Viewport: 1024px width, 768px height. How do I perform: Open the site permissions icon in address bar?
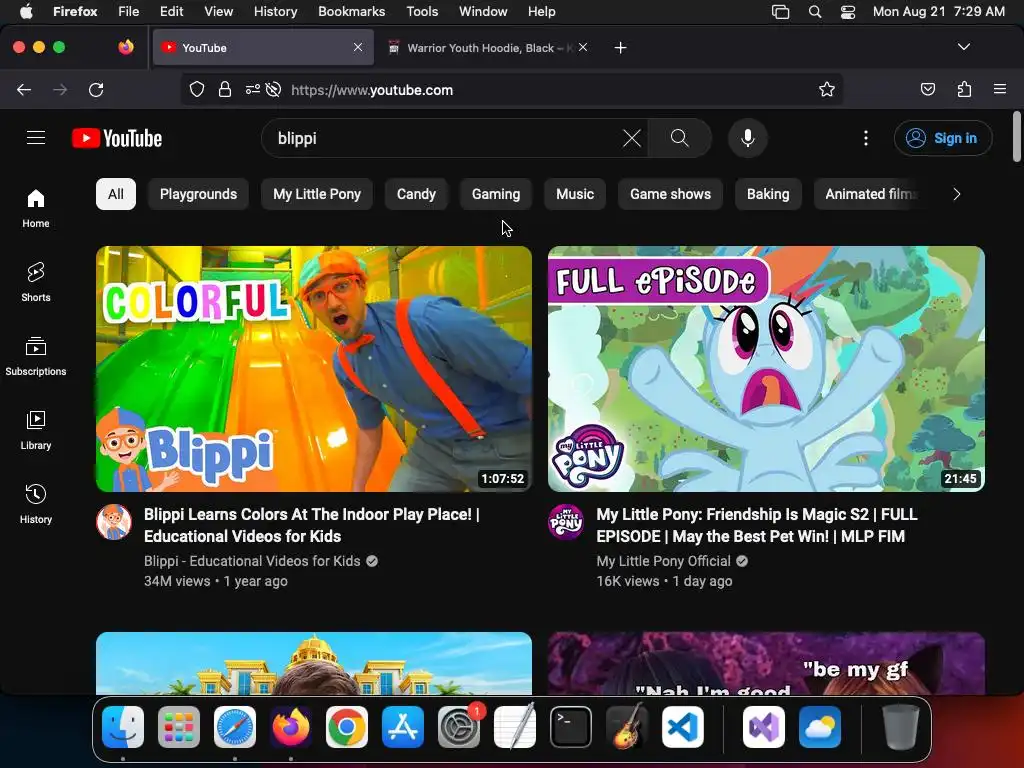coord(253,89)
